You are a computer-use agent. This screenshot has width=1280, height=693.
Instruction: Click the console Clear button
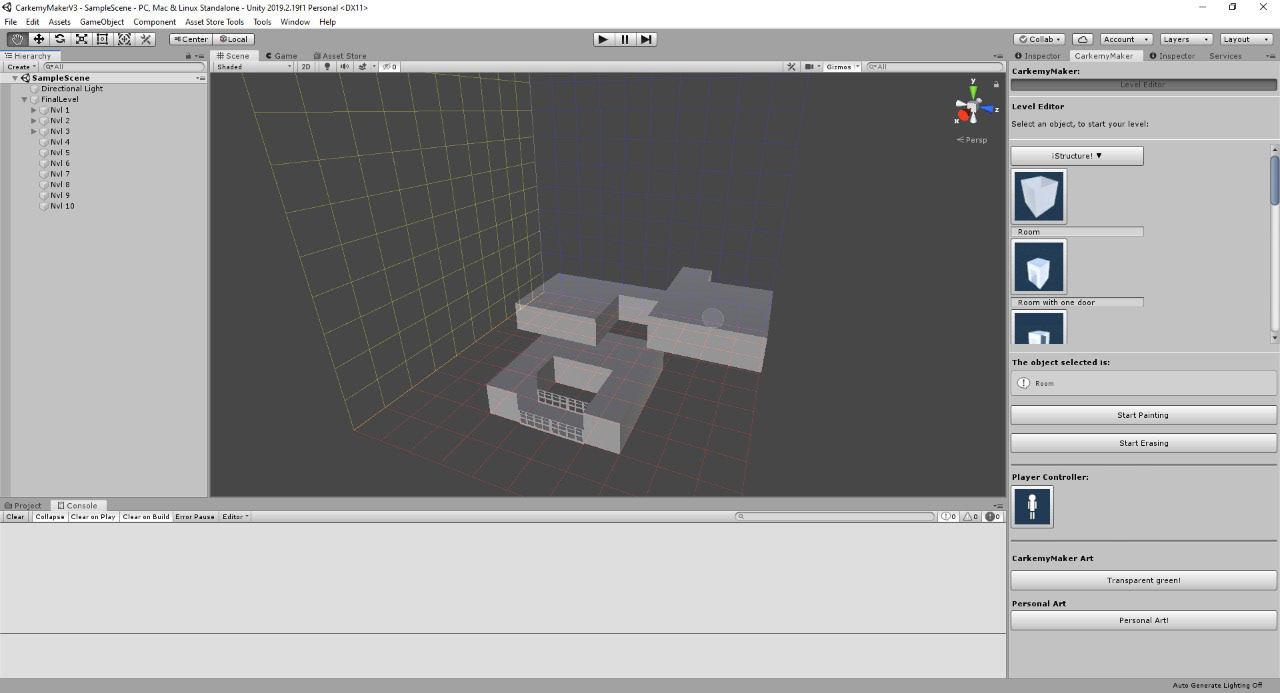click(x=16, y=517)
